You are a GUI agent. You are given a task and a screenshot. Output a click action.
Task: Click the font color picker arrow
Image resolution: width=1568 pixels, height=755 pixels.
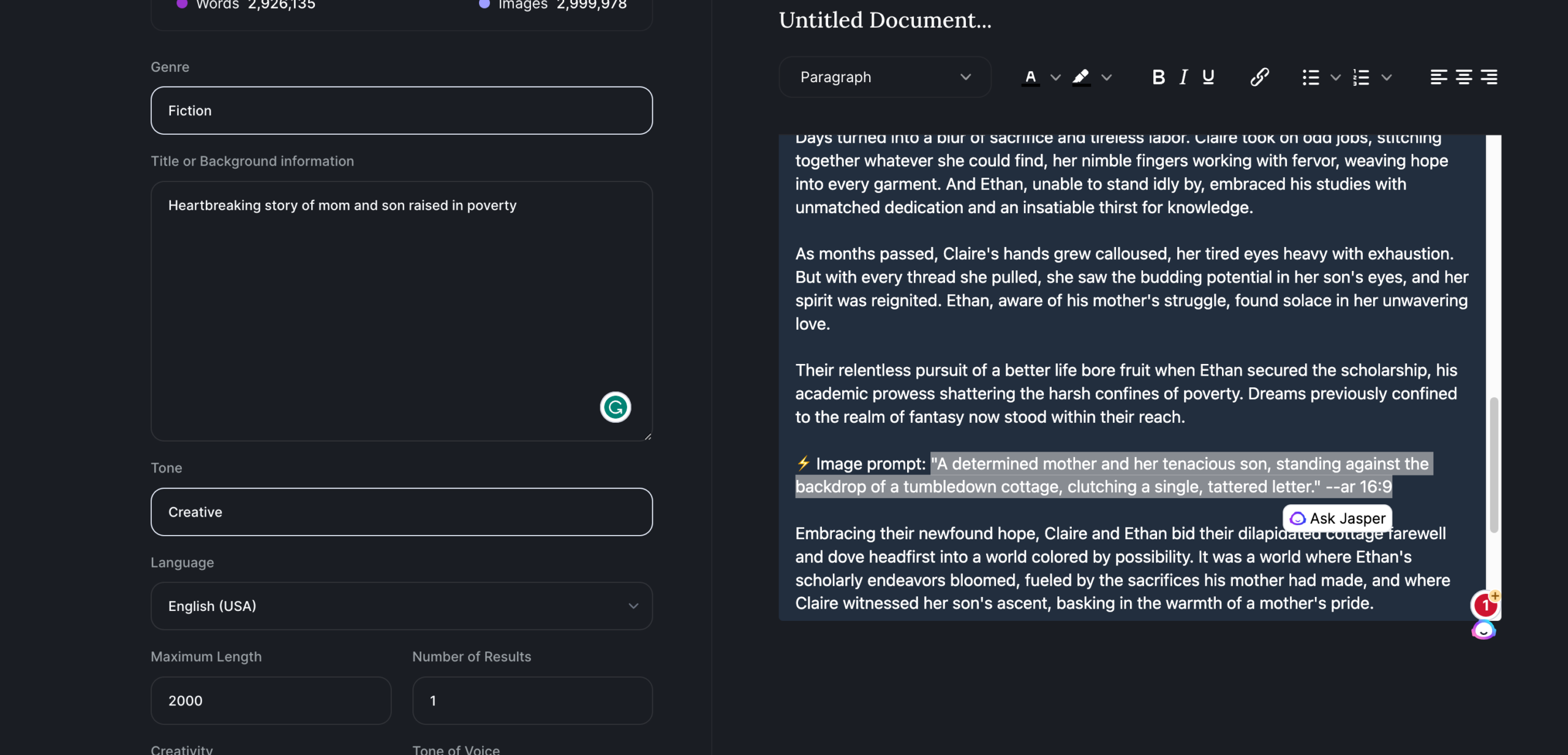point(1056,76)
